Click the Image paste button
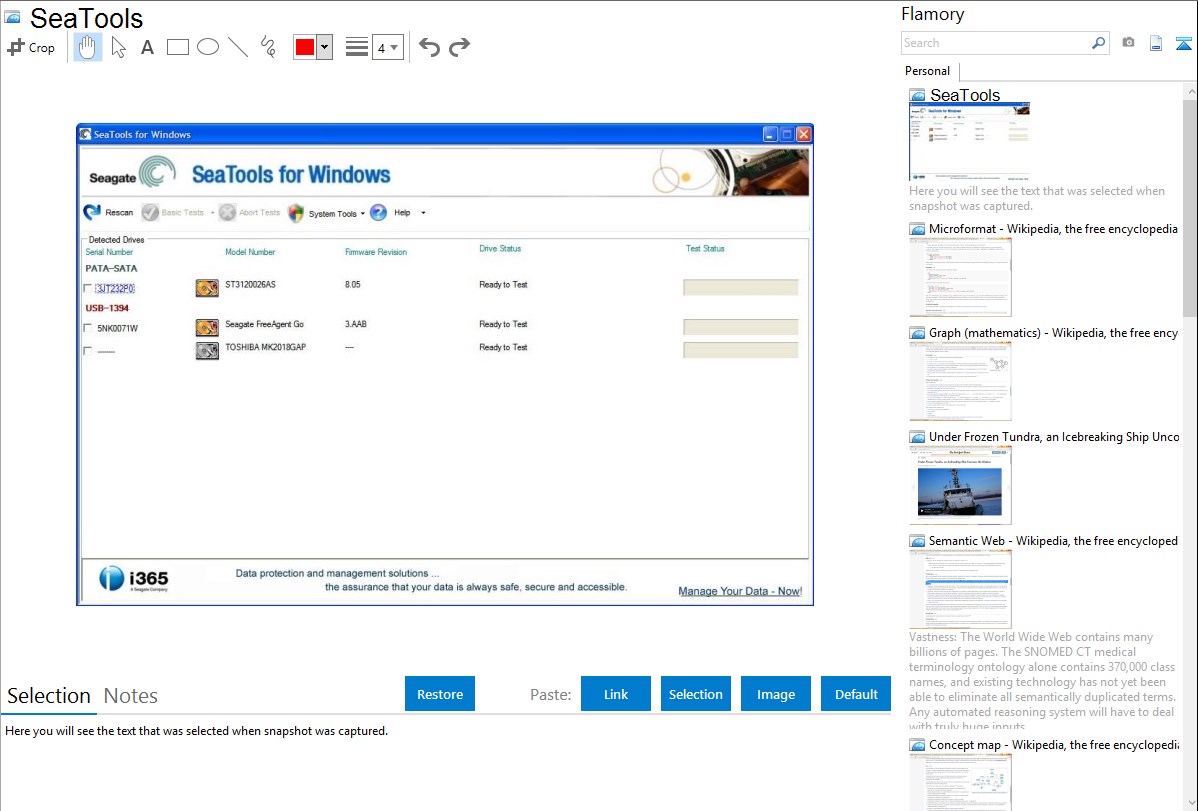Viewport: 1198px width, 811px height. click(776, 693)
